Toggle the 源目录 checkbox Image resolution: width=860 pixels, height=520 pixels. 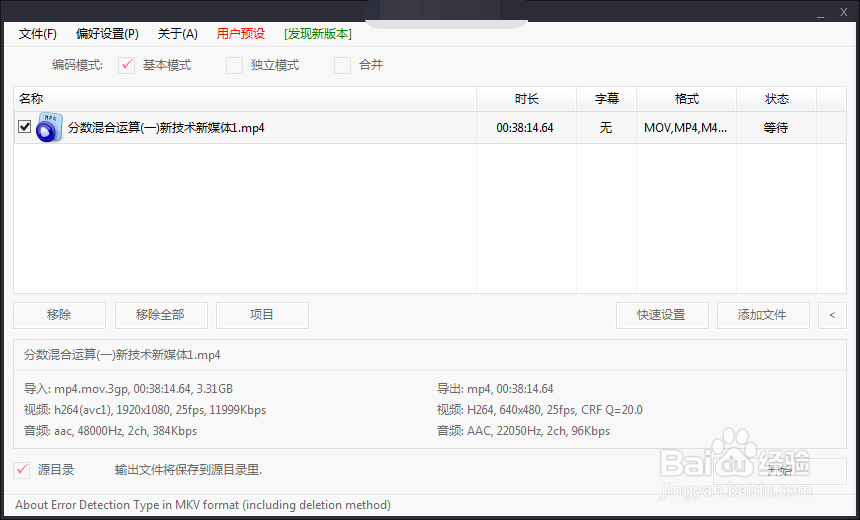coord(22,470)
